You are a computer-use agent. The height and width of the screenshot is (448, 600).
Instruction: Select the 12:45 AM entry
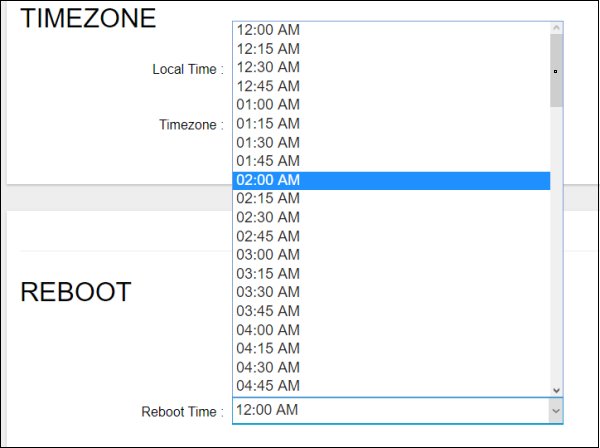(391, 86)
